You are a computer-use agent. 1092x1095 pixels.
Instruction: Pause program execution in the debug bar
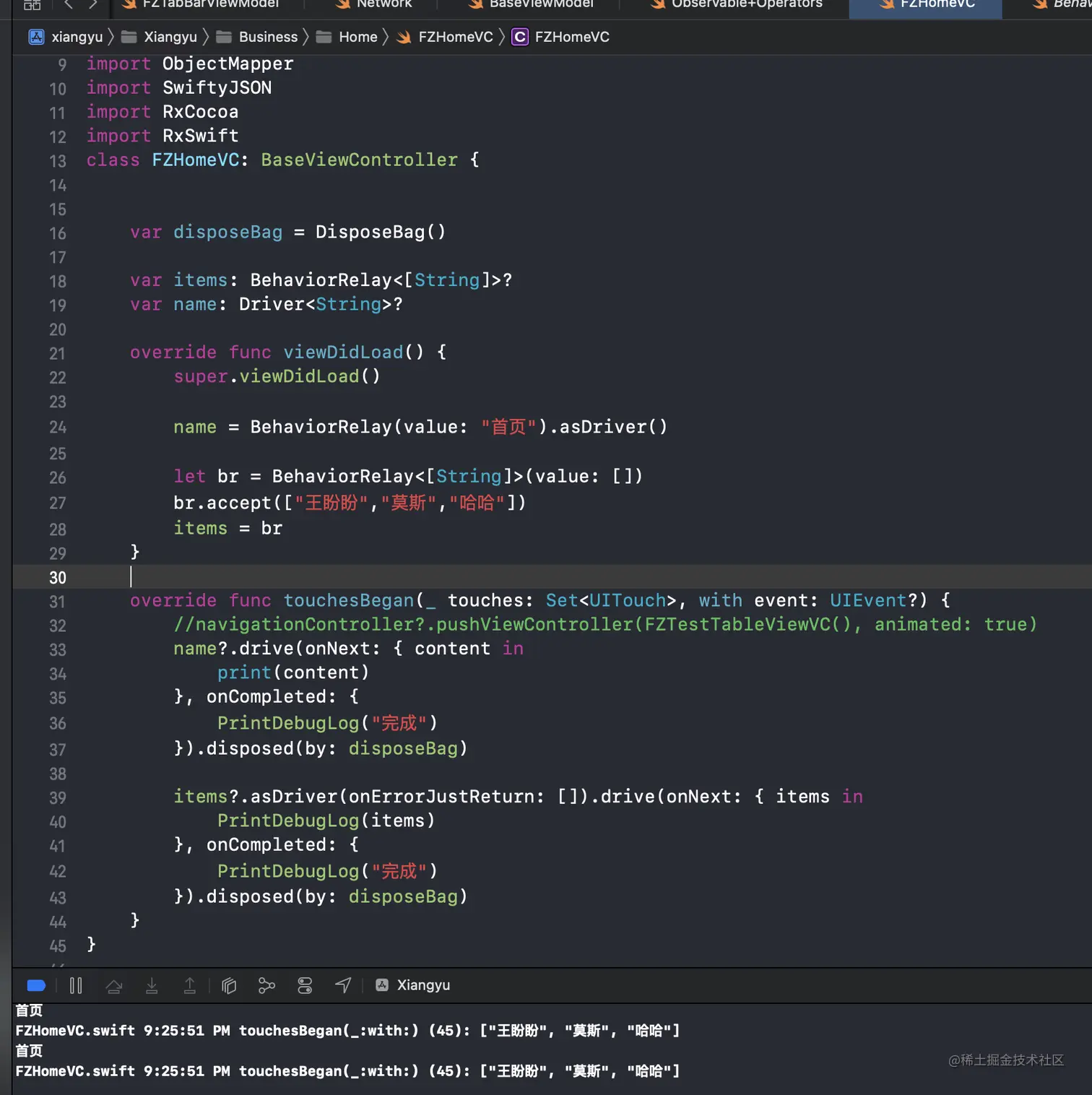pos(76,985)
